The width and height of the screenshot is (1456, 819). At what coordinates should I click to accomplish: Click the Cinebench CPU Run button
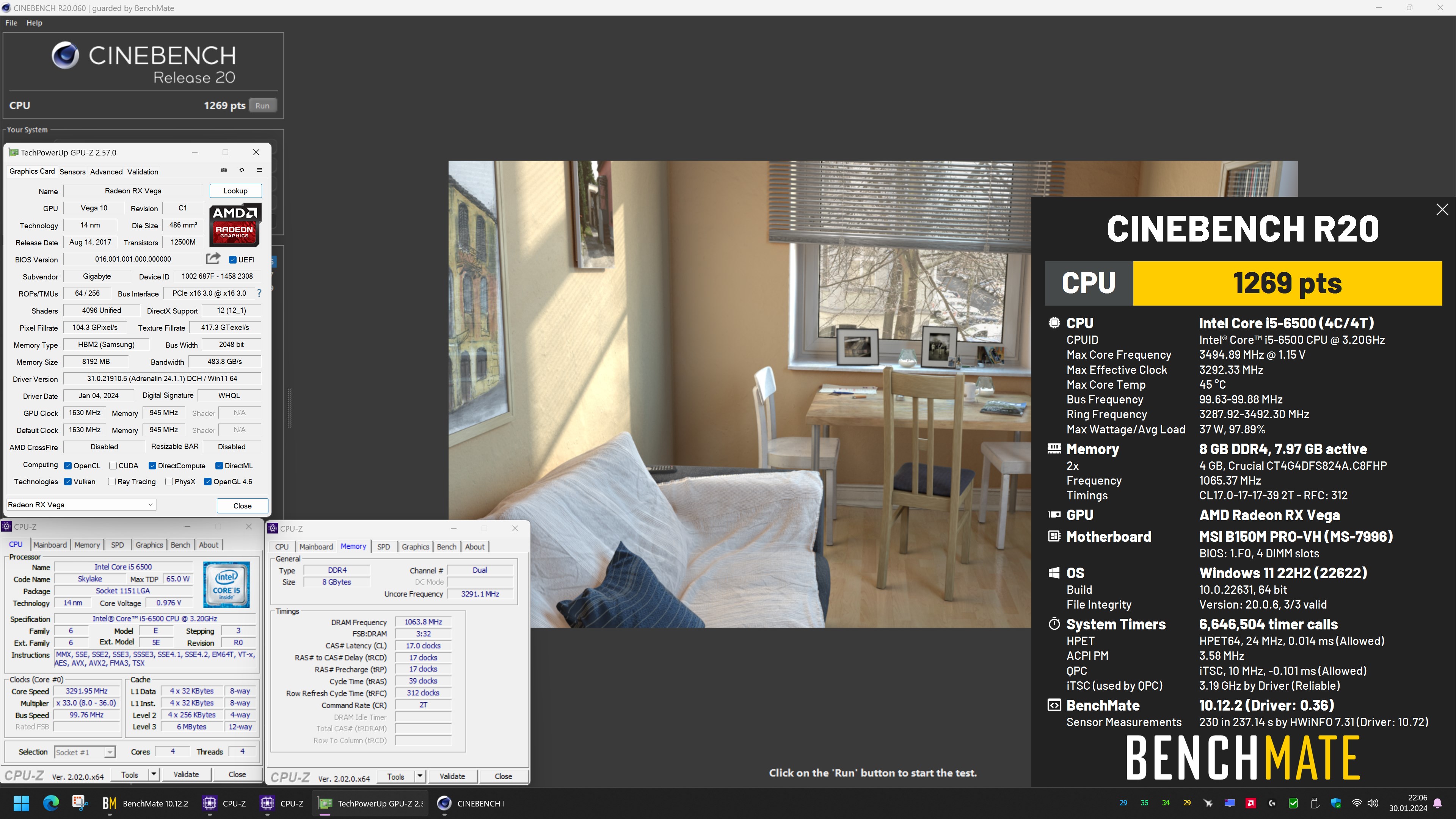pyautogui.click(x=262, y=106)
